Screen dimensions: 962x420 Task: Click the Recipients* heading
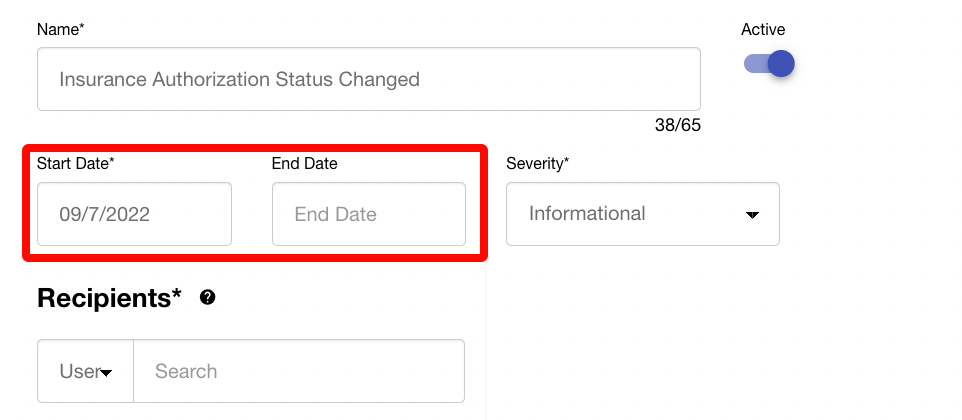pyautogui.click(x=109, y=298)
